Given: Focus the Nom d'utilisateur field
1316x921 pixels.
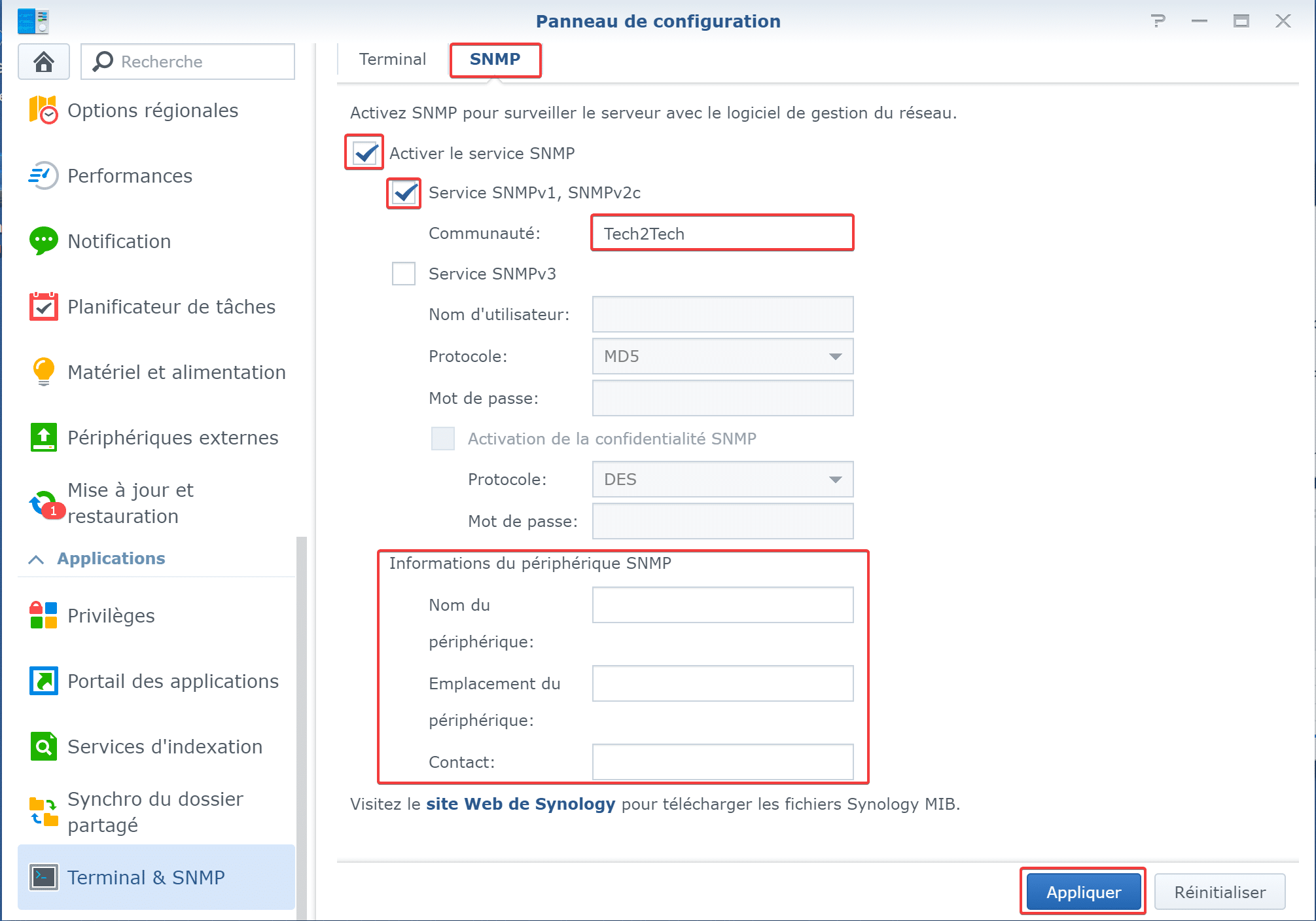Looking at the screenshot, I should (x=722, y=314).
